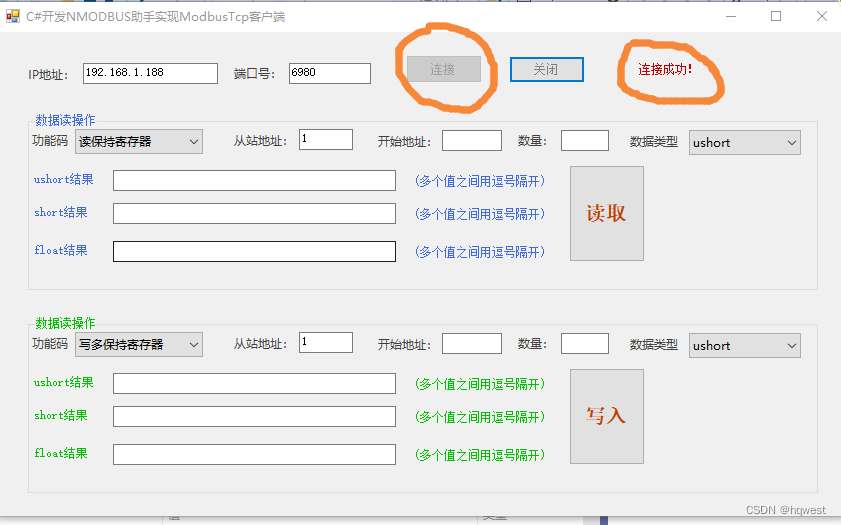Click the 开始地址 field in the write group
The width and height of the screenshot is (841, 525).
472,344
